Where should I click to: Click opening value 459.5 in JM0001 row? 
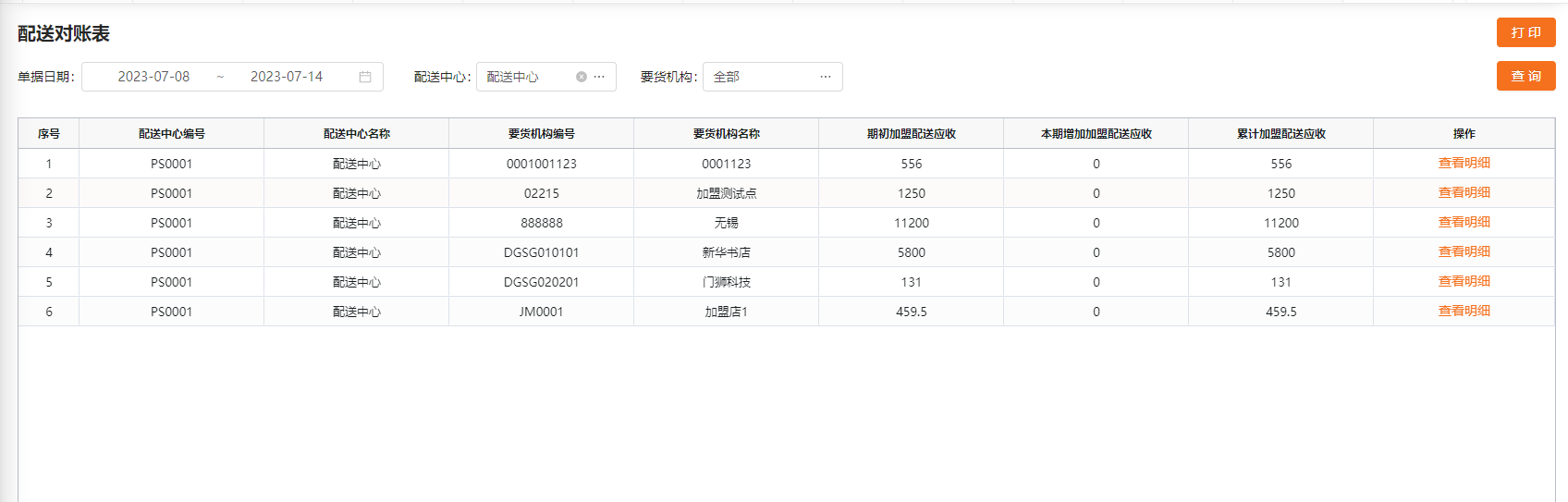click(912, 312)
